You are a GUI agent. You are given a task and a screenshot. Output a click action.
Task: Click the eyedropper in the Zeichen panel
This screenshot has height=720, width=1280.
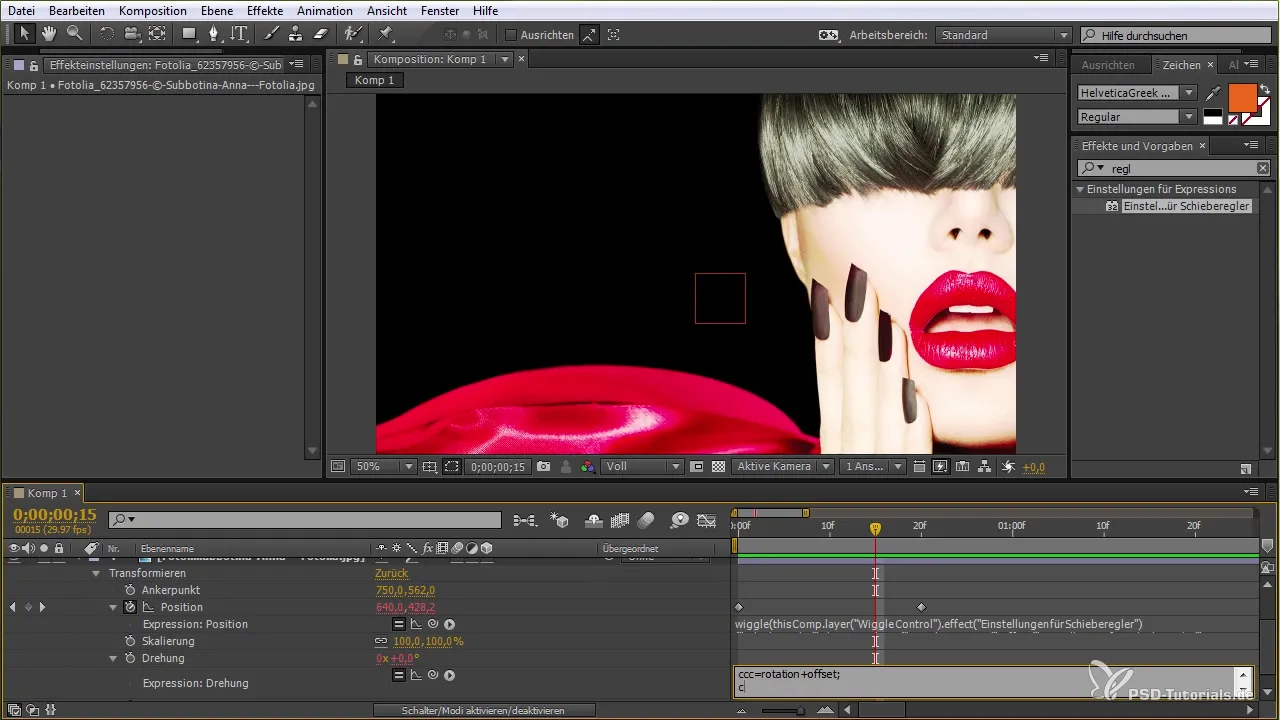click(1214, 93)
